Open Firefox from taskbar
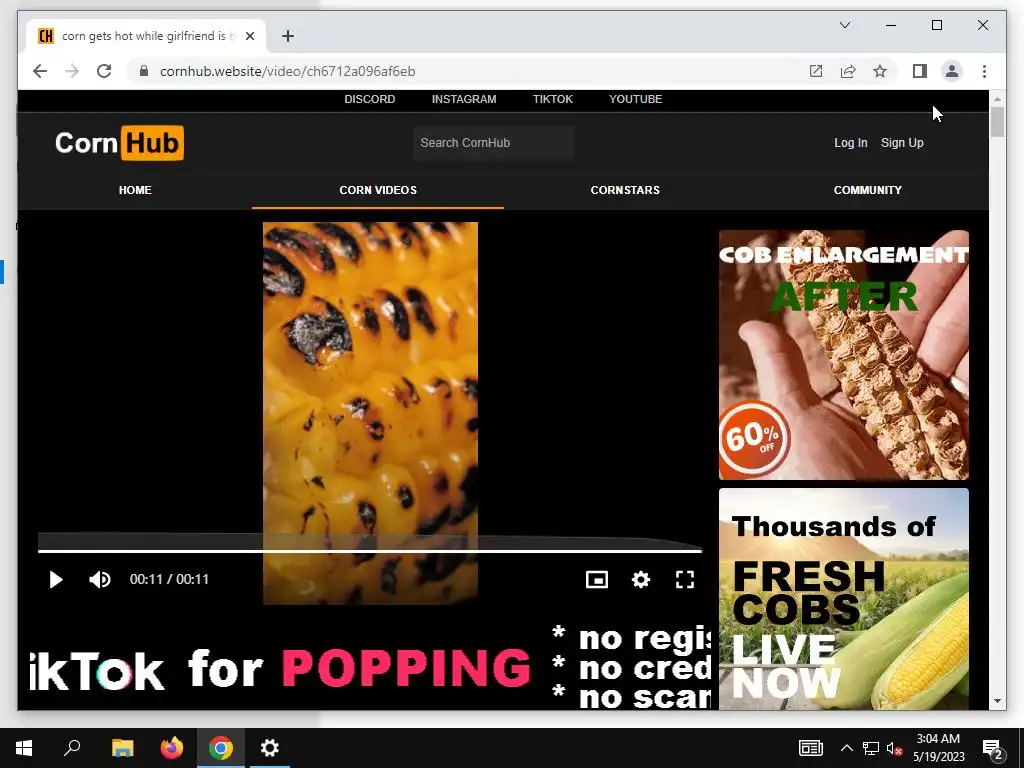This screenshot has height=768, width=1024. point(172,748)
